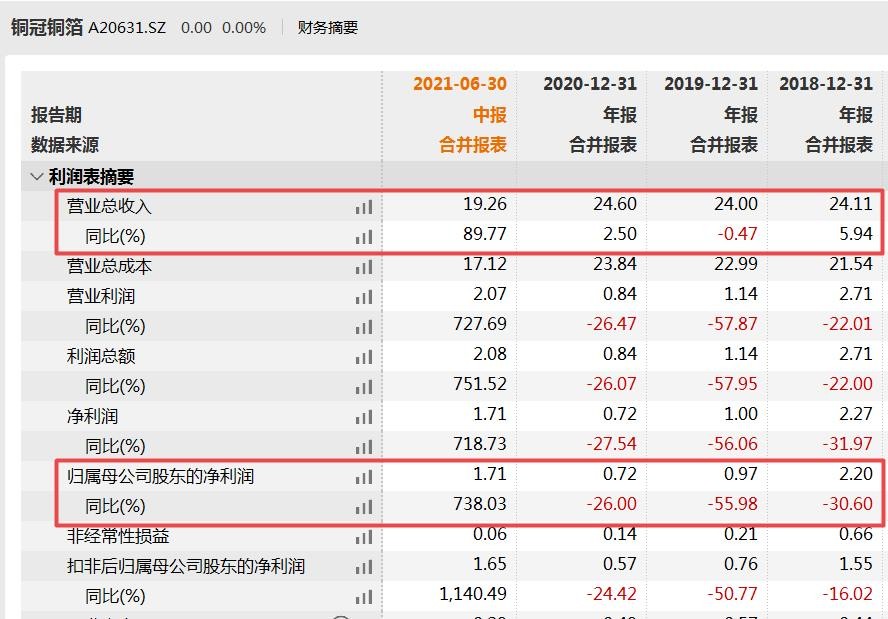
Task: Click 中报 under 2021-06-30
Action: click(x=490, y=115)
